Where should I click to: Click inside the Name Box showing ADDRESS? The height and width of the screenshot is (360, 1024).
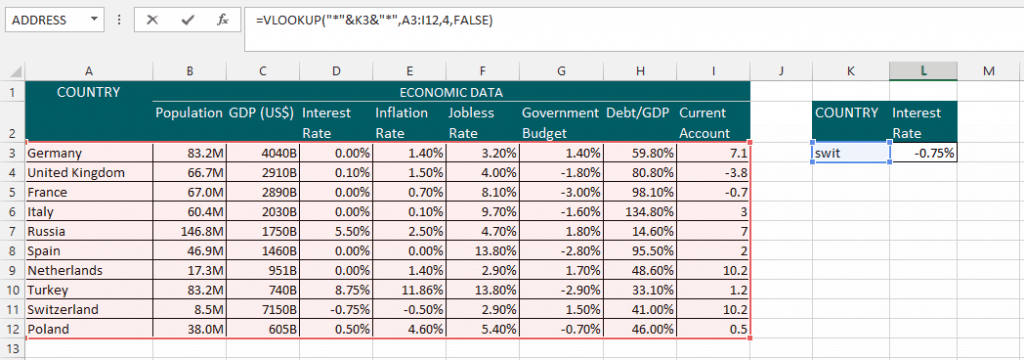pos(46,20)
